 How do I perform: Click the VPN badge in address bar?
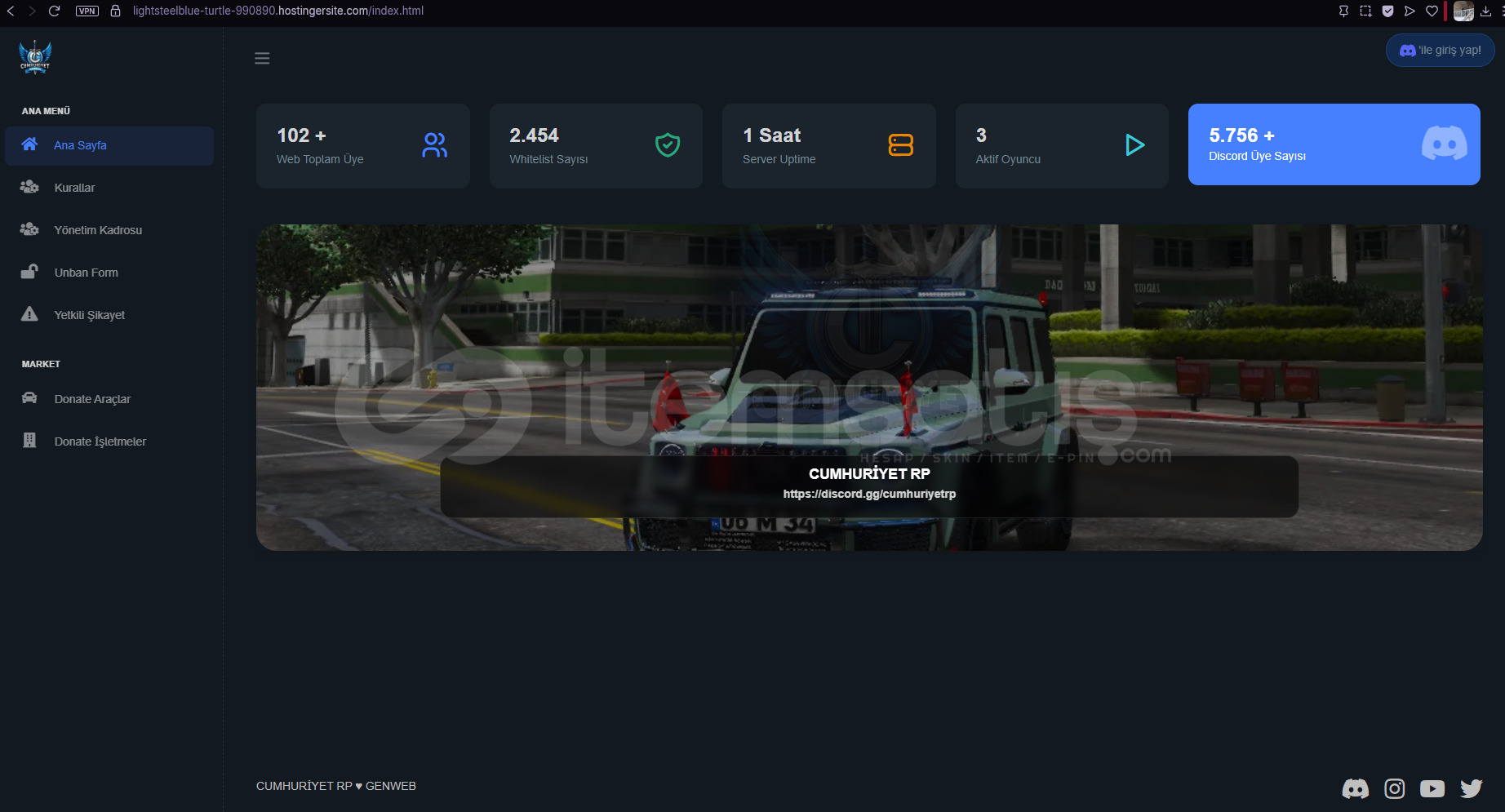click(x=87, y=11)
